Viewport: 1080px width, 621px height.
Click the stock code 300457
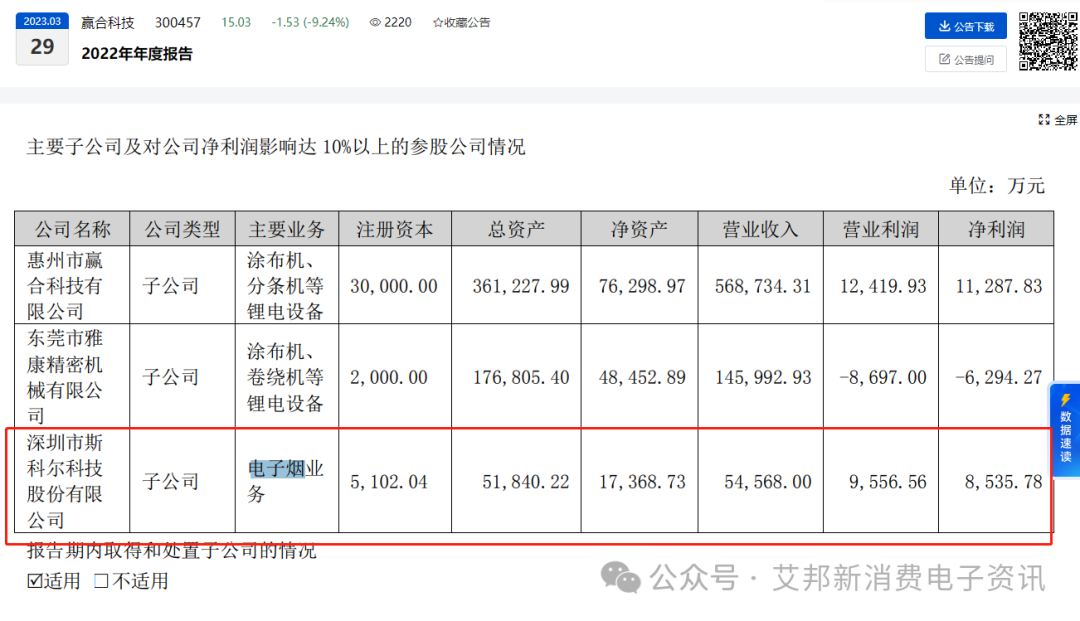178,23
